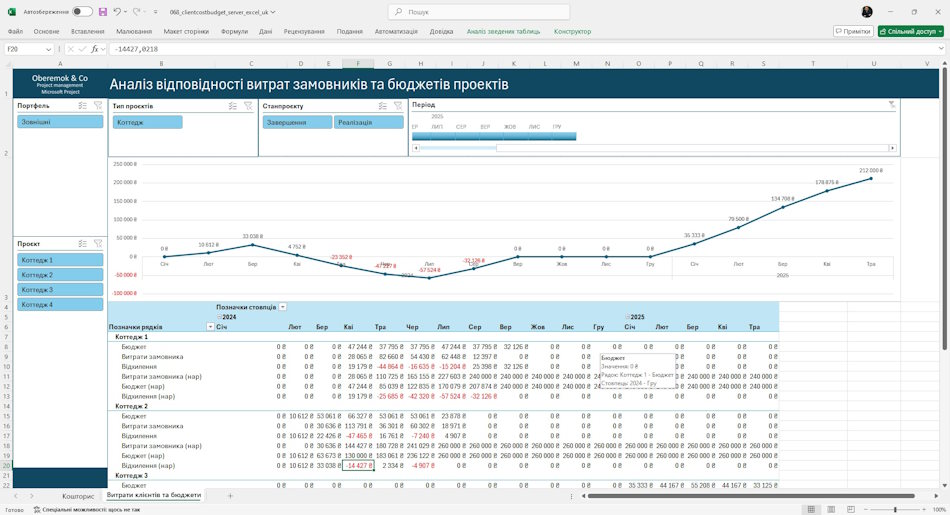The width and height of the screenshot is (950, 515).
Task: Click the selected period bar in the Період timeline
Action: pos(494,136)
